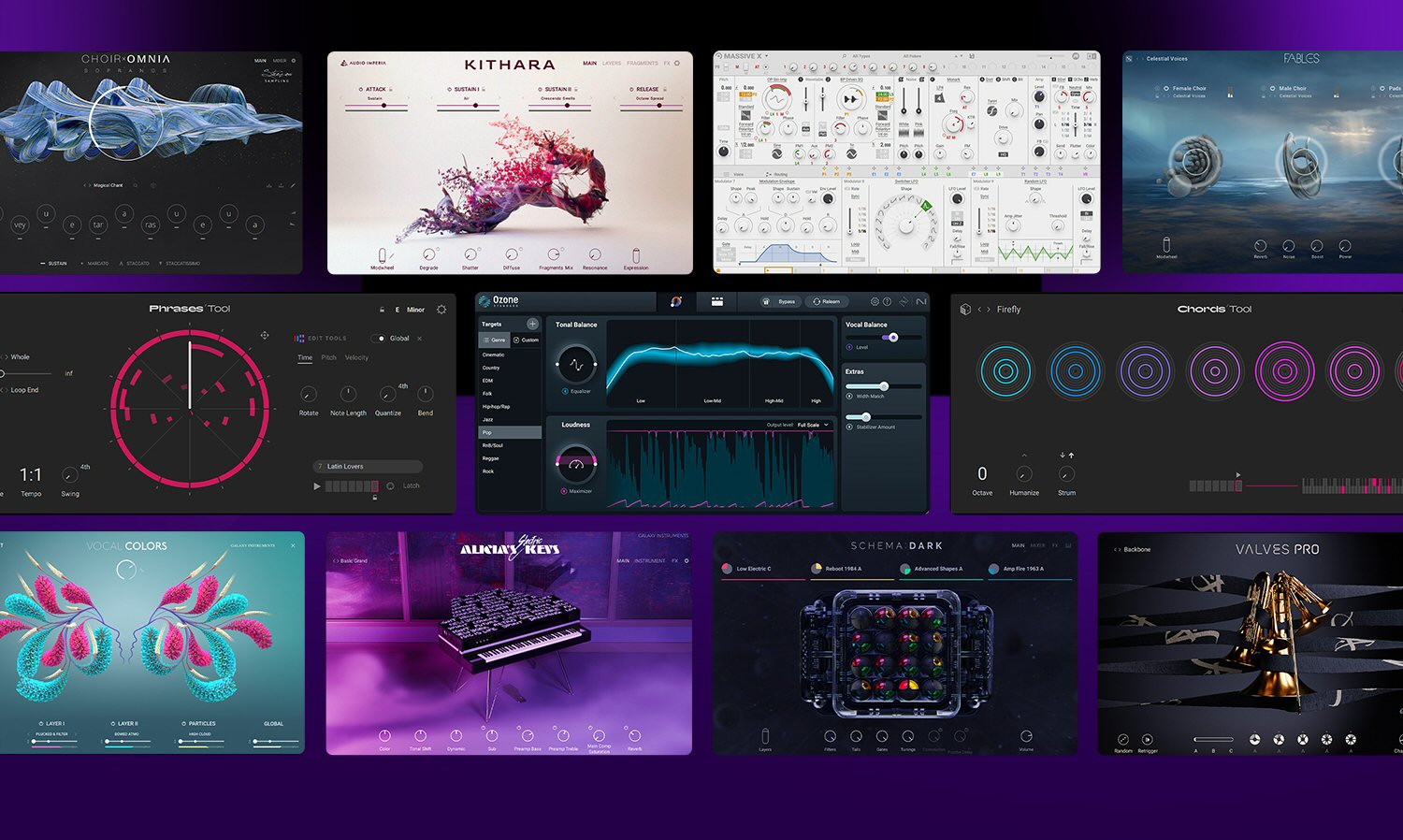The width and height of the screenshot is (1403, 840).
Task: Click the Expression control in Kithara
Action: [636, 255]
